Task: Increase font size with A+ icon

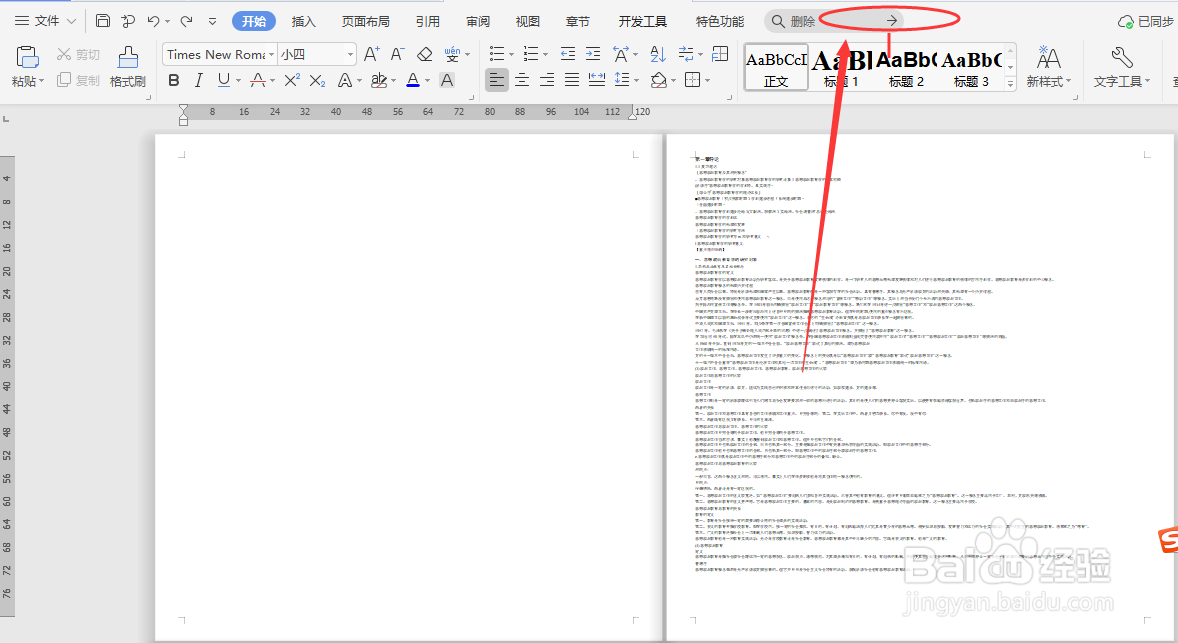Action: point(371,54)
